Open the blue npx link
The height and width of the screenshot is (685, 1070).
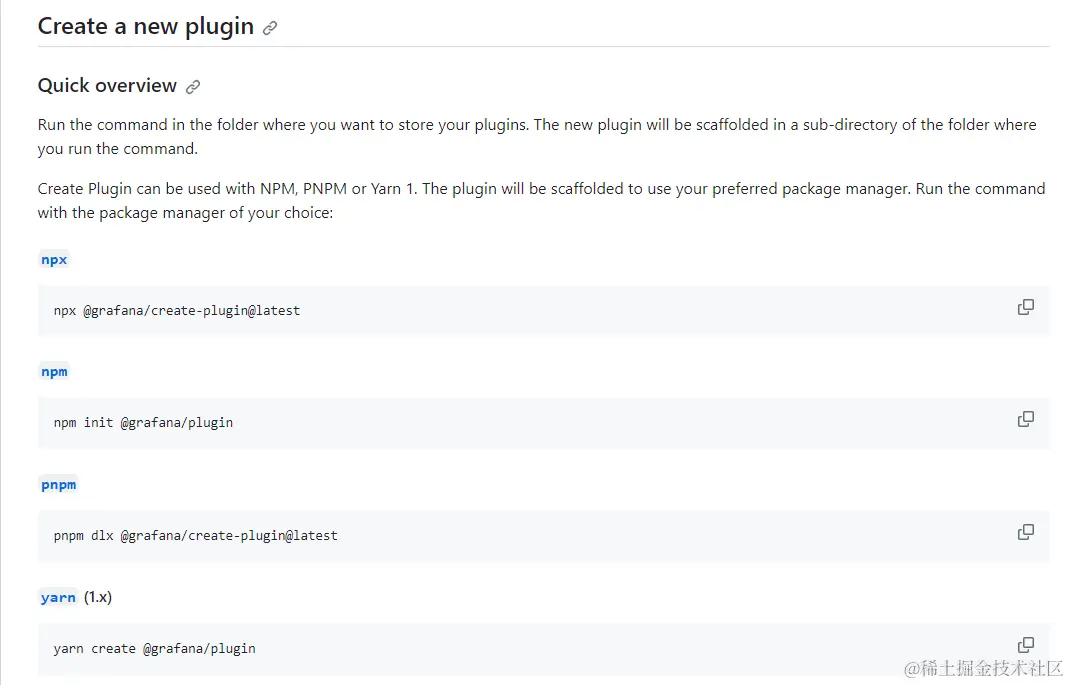54,260
